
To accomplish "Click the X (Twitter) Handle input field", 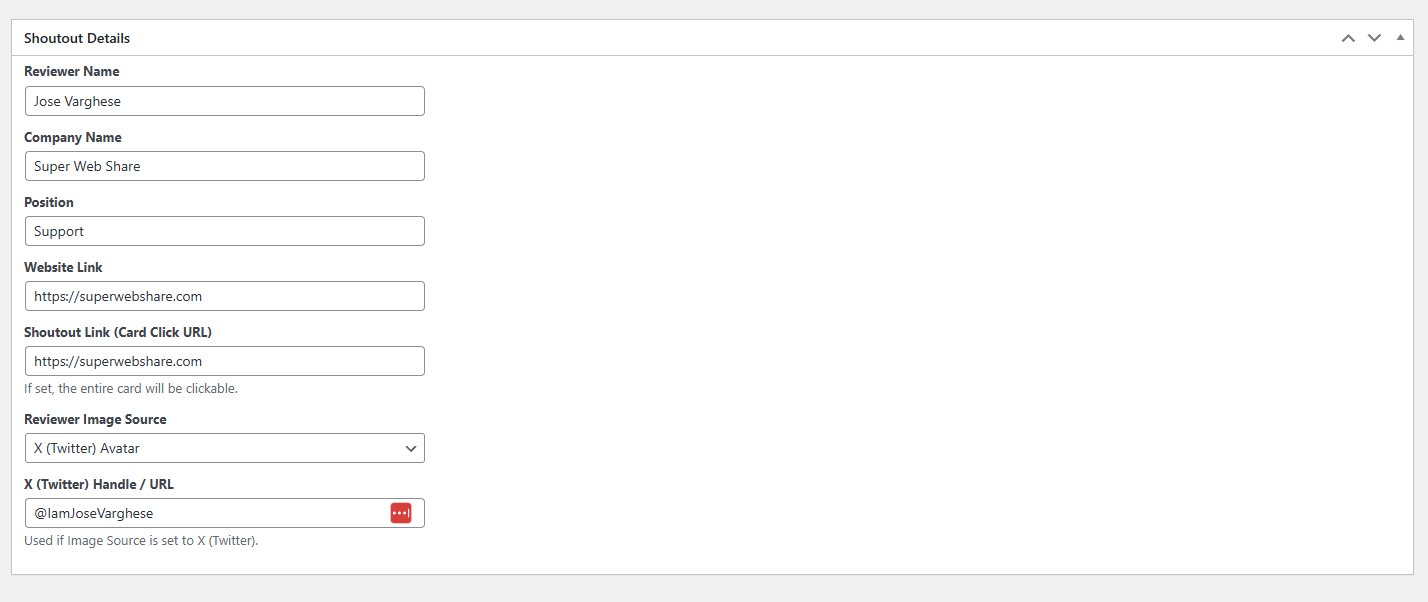I will [205, 513].
